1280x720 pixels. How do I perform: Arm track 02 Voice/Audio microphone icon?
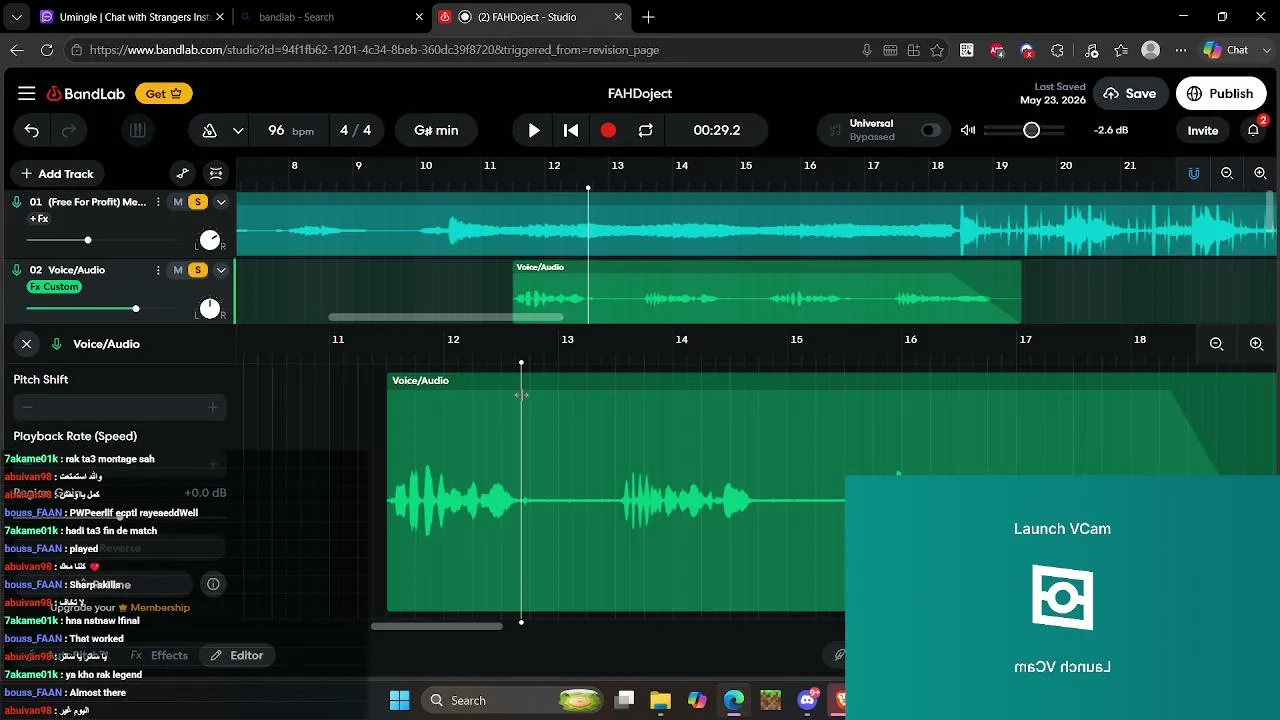click(16, 270)
